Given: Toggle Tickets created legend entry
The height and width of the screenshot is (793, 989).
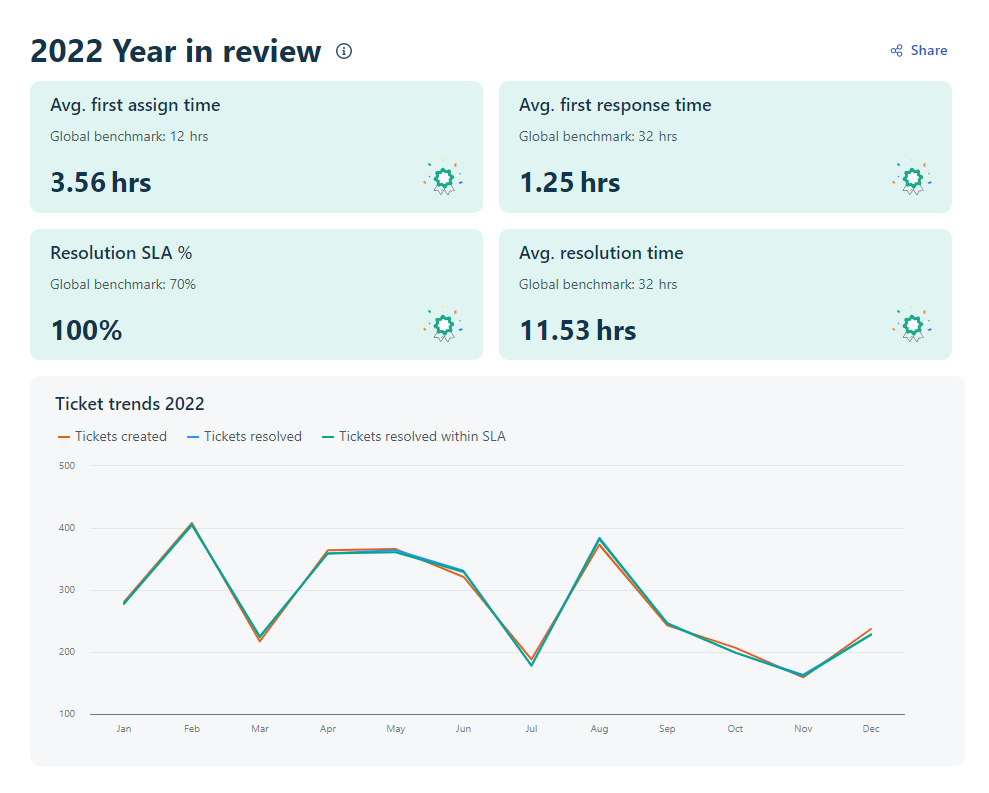Looking at the screenshot, I should [x=112, y=437].
